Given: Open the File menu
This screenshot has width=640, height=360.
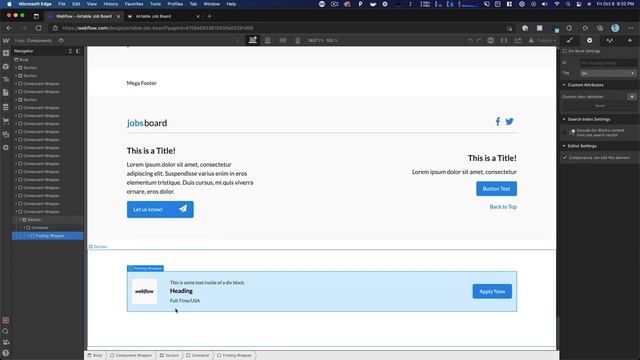Looking at the screenshot, I should coord(62,4).
